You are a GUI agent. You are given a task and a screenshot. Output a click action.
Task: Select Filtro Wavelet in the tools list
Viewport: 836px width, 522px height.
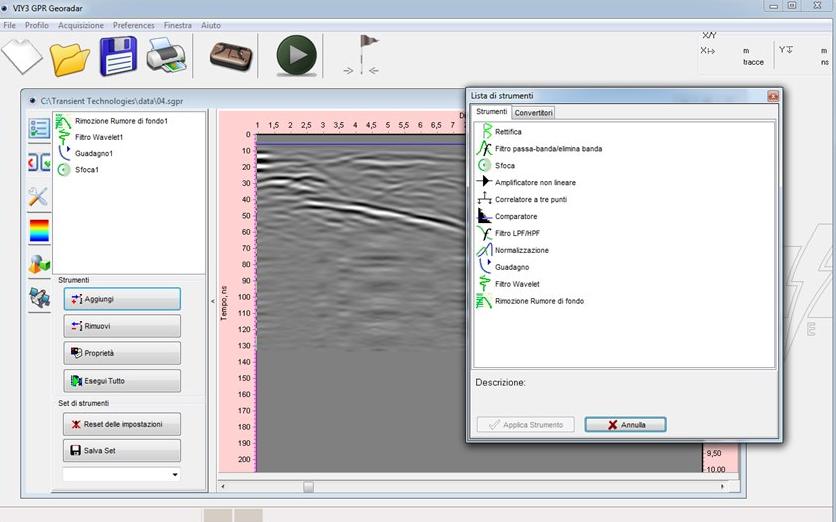(x=518, y=284)
